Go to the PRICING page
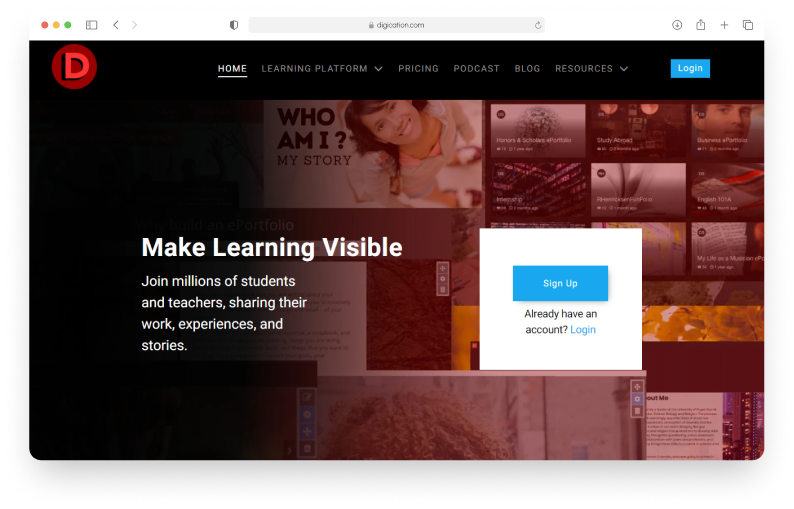The height and width of the screenshot is (509, 794). (418, 68)
